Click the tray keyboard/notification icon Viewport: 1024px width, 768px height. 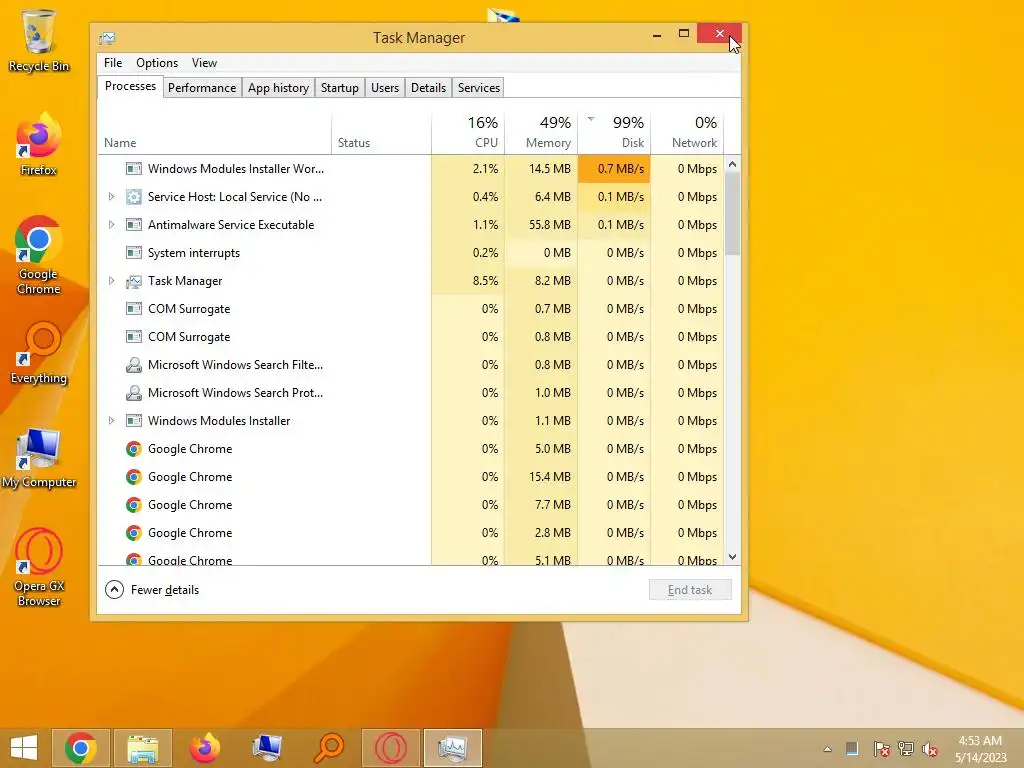coord(852,748)
